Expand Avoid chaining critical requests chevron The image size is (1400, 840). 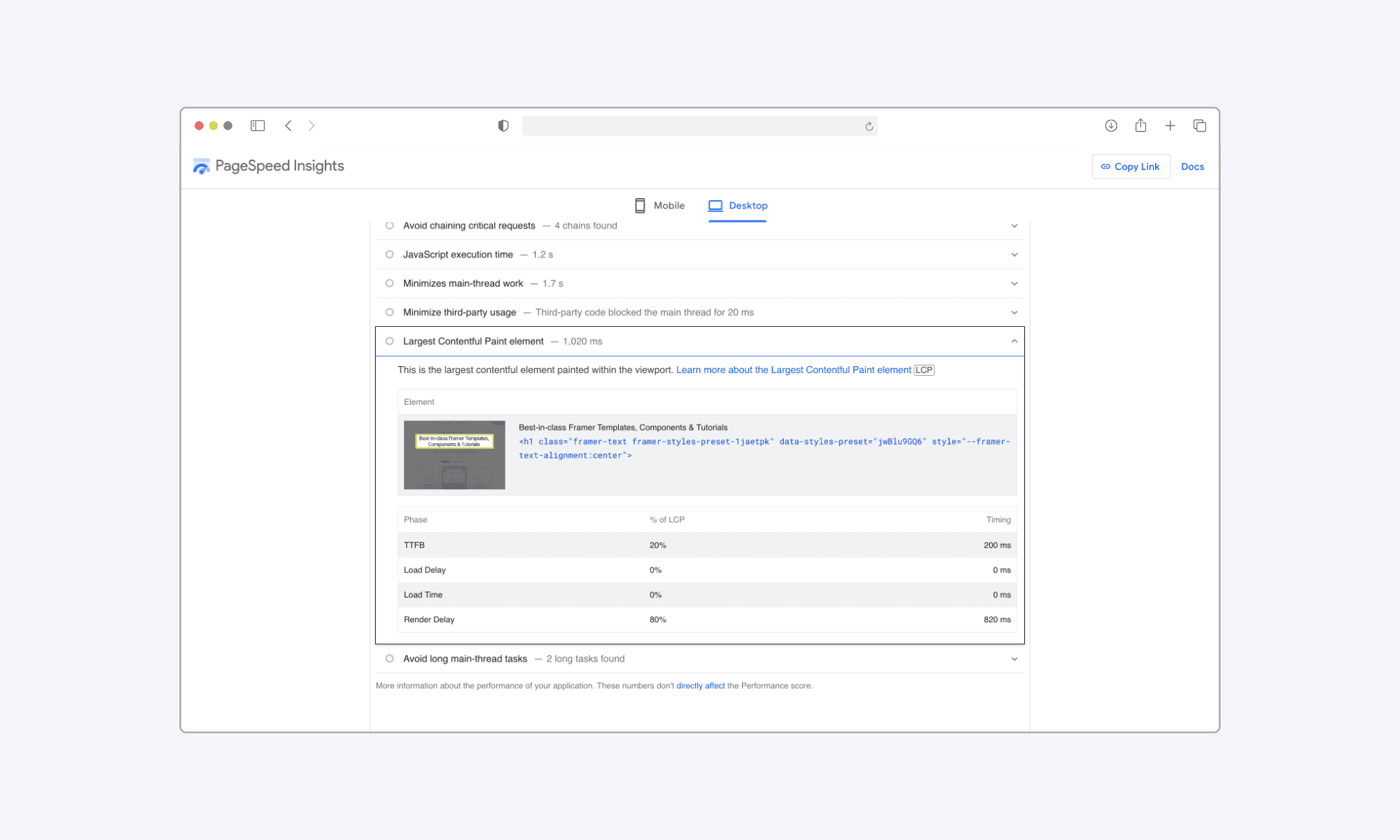click(1014, 226)
